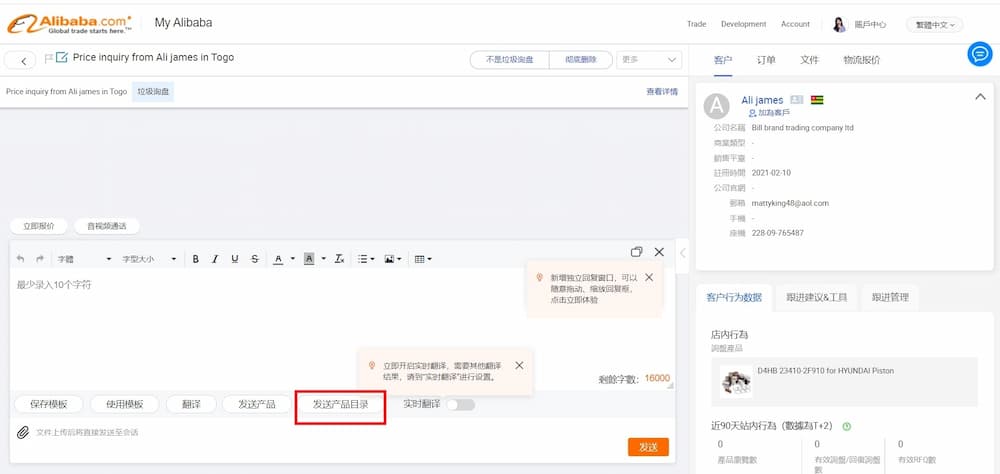Switch to the 物流报价 tab
The width and height of the screenshot is (1000, 474).
[x=862, y=60]
